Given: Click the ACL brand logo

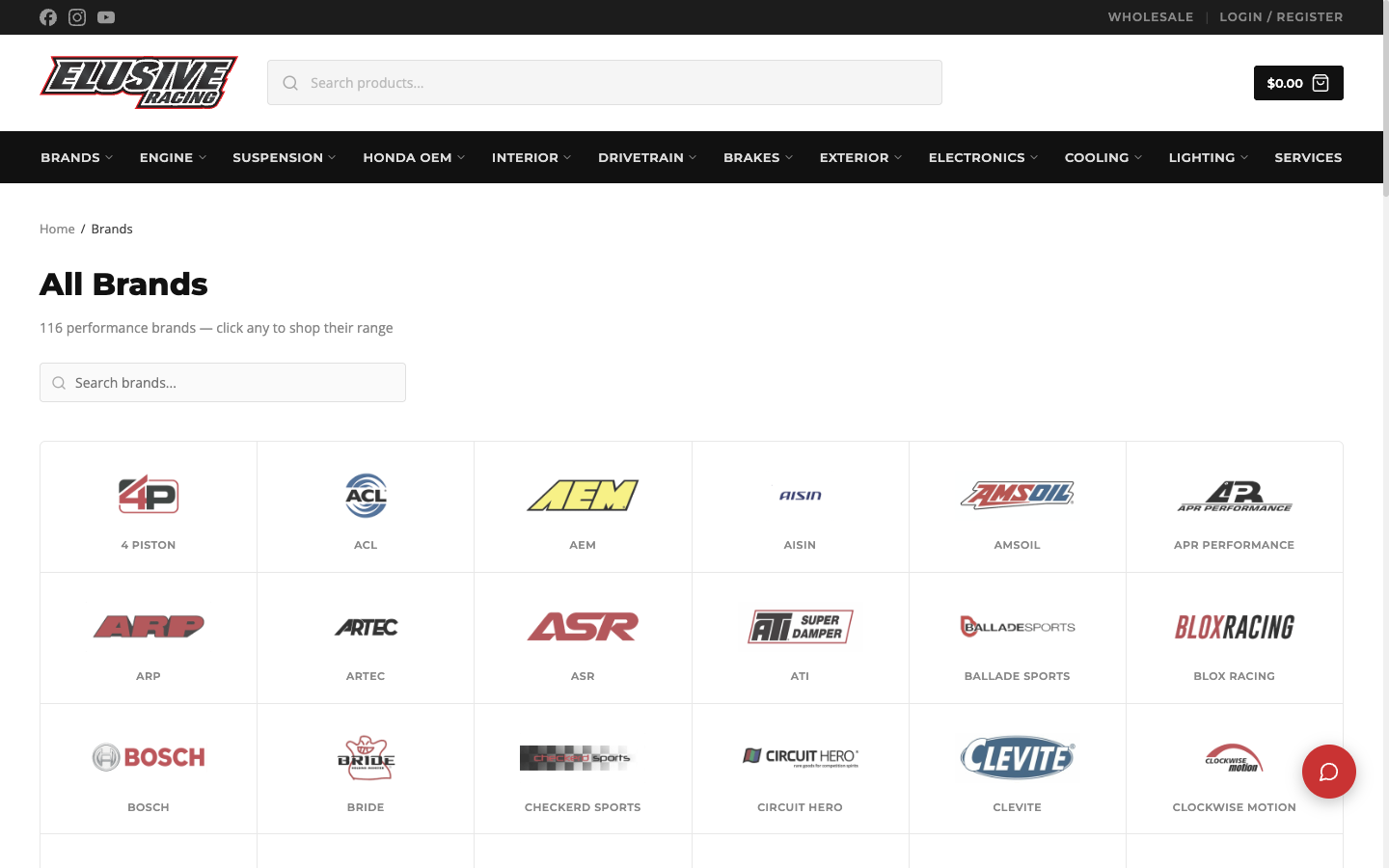Looking at the screenshot, I should coord(366,496).
